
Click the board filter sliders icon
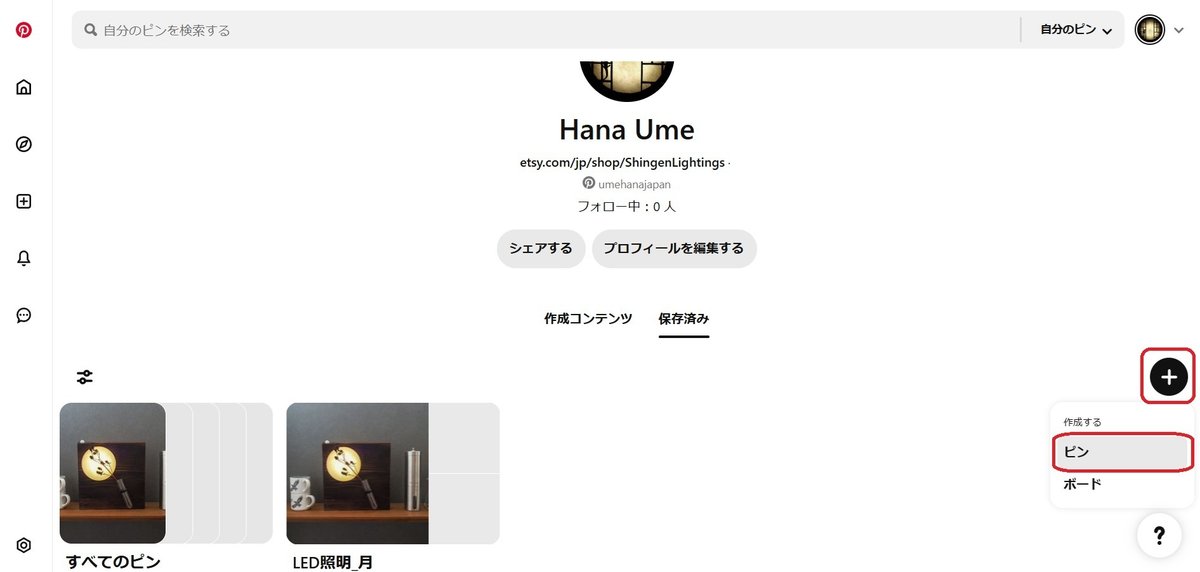click(x=85, y=377)
